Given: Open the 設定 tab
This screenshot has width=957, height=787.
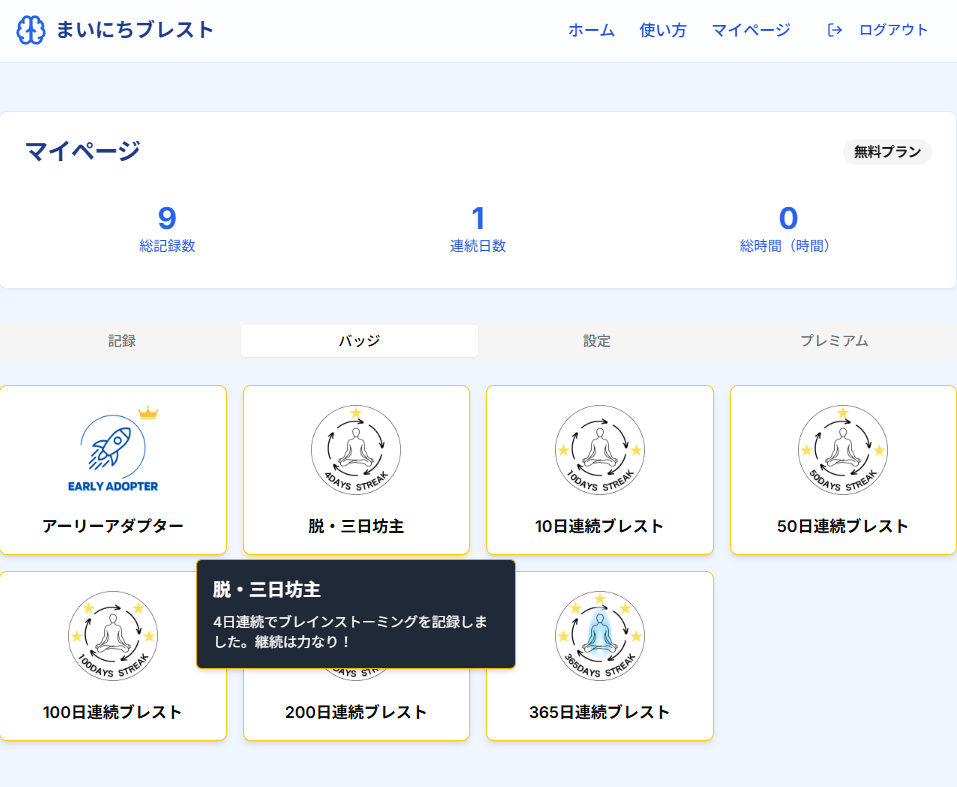Looking at the screenshot, I should 597,341.
